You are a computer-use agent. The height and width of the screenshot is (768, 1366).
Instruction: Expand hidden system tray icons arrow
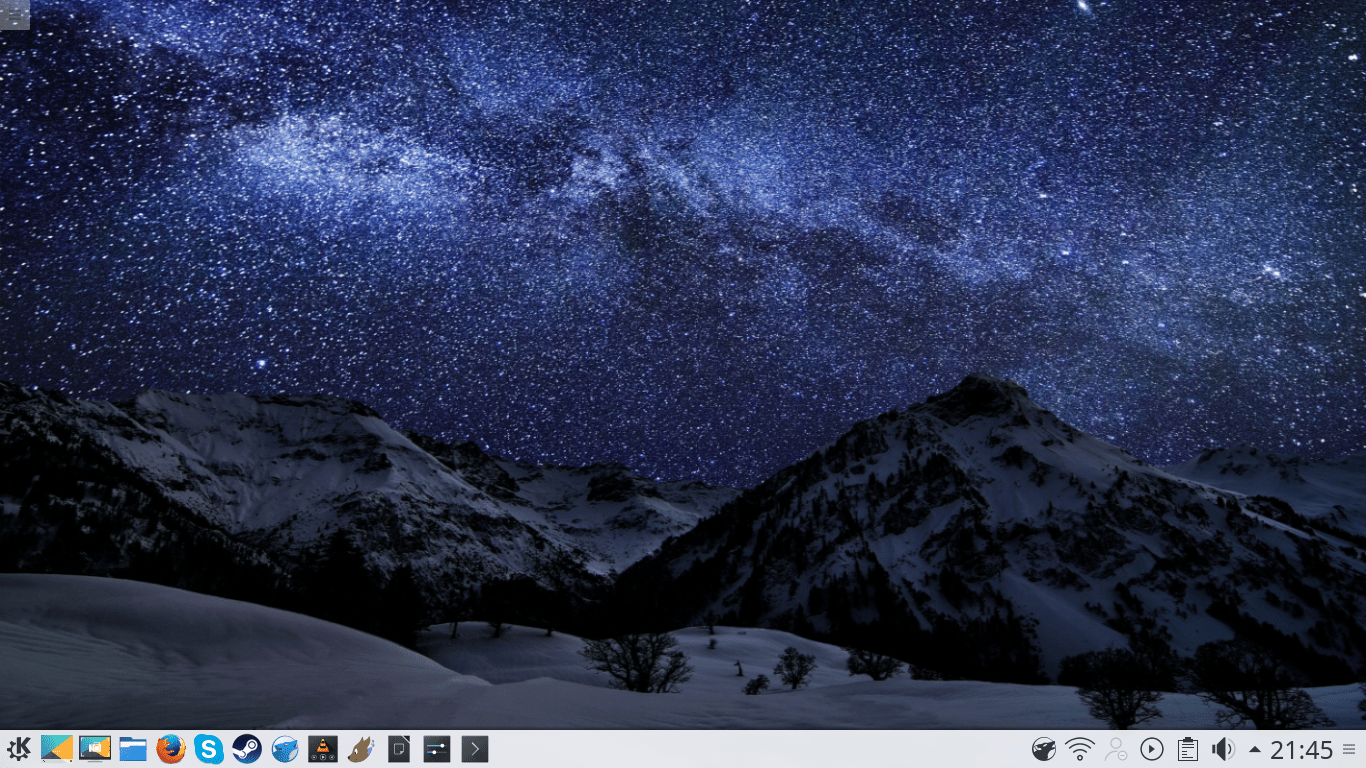point(1254,749)
